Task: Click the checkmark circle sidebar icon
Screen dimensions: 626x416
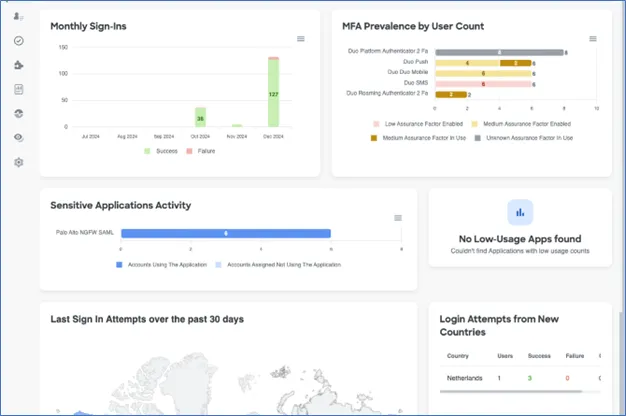Action: [18, 41]
